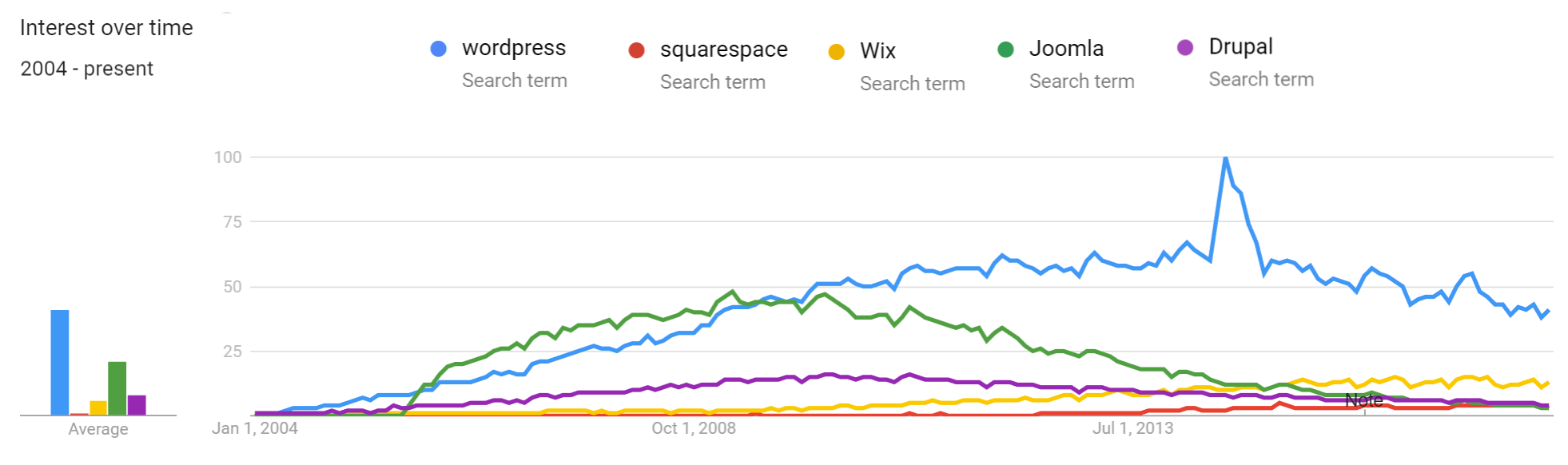Image resolution: width=1568 pixels, height=465 pixels.
Task: Click the Jul 1, 2013 axis label
Action: click(x=1132, y=428)
